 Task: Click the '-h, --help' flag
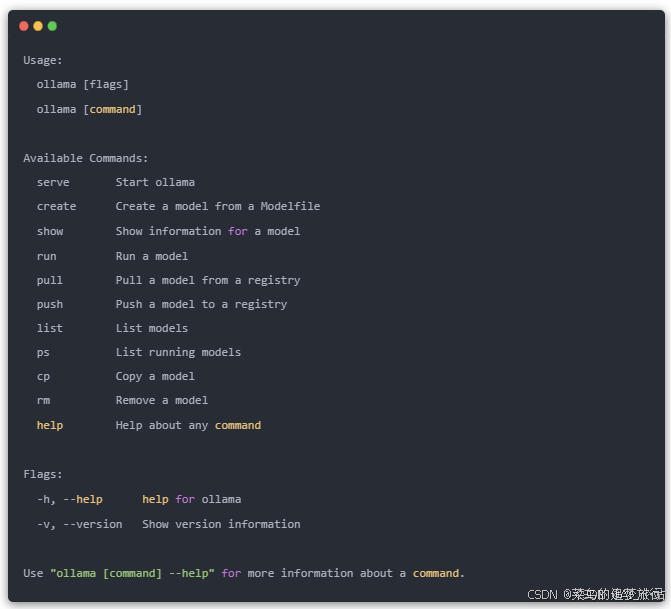point(70,500)
